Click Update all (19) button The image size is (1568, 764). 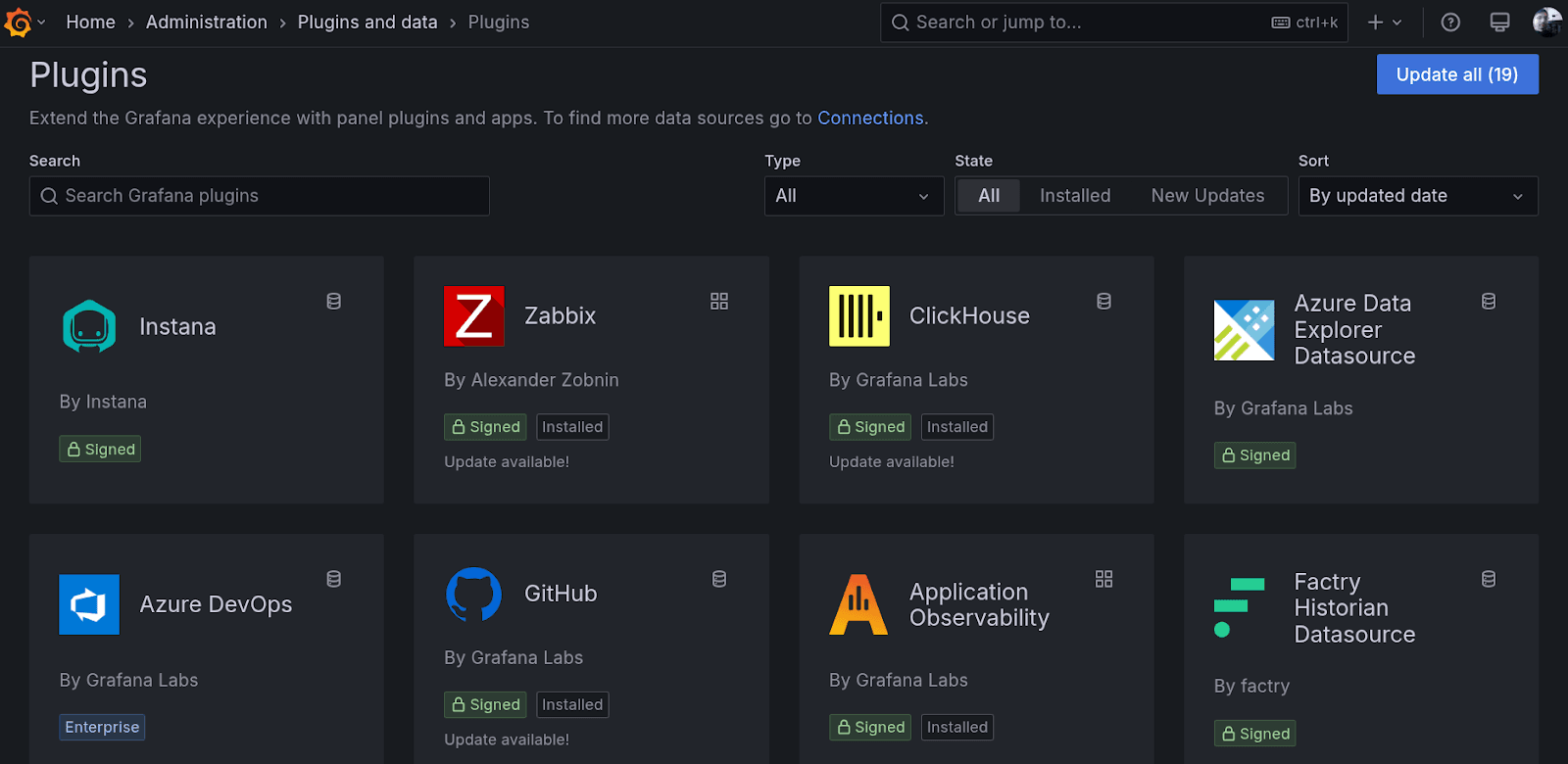pyautogui.click(x=1457, y=74)
